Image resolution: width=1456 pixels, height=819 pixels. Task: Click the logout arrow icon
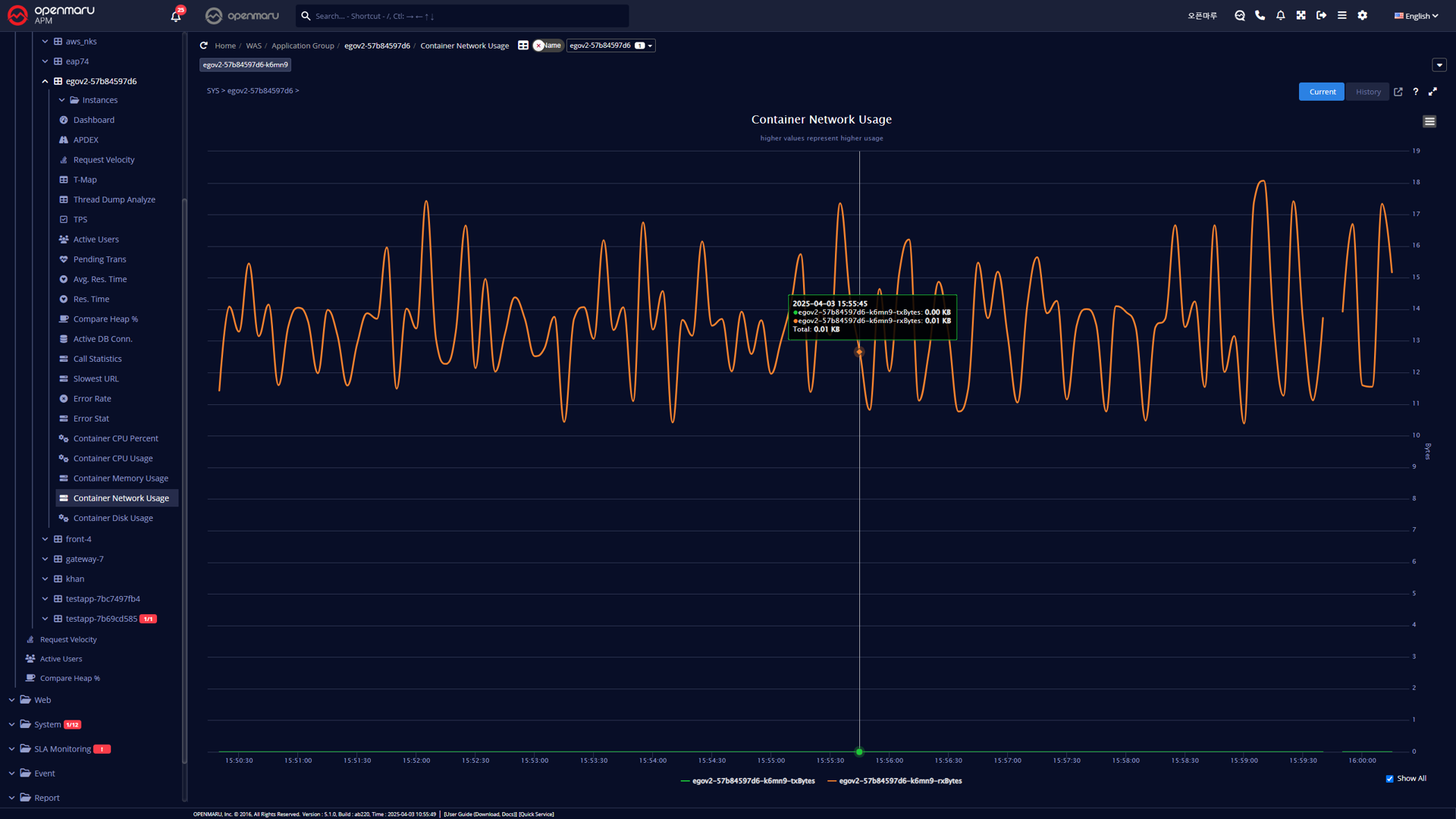point(1322,15)
